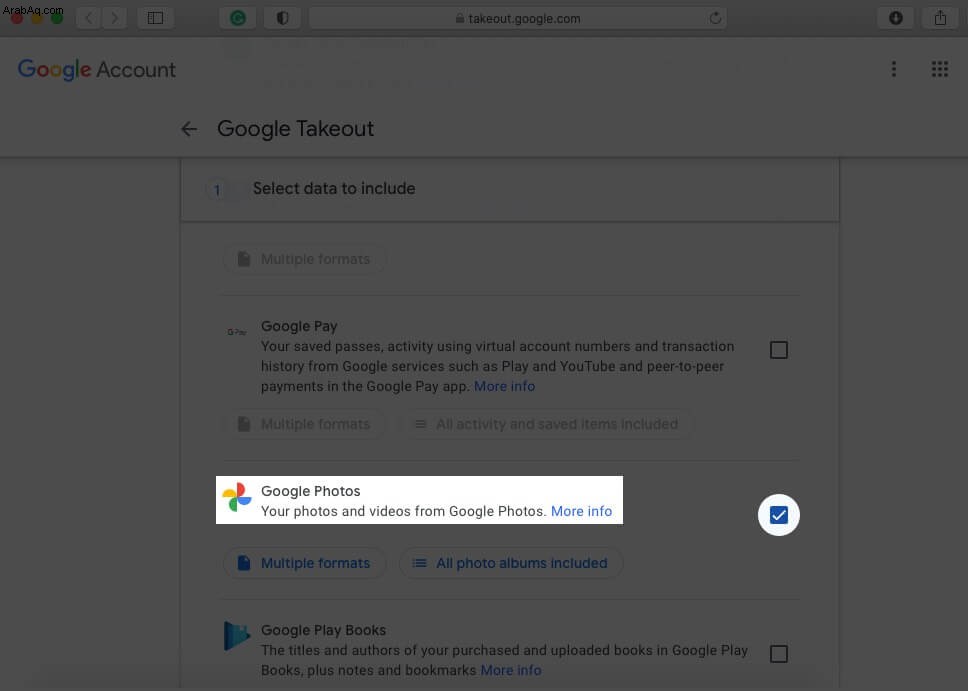Open the three-dot options menu

point(893,69)
